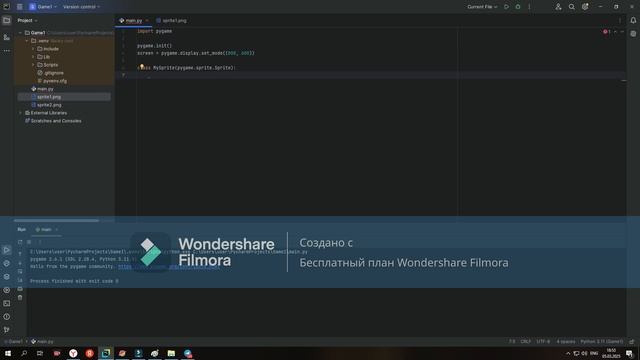Open IDE and project settings gear icon
This screenshot has width=640, height=360.
point(585,7)
